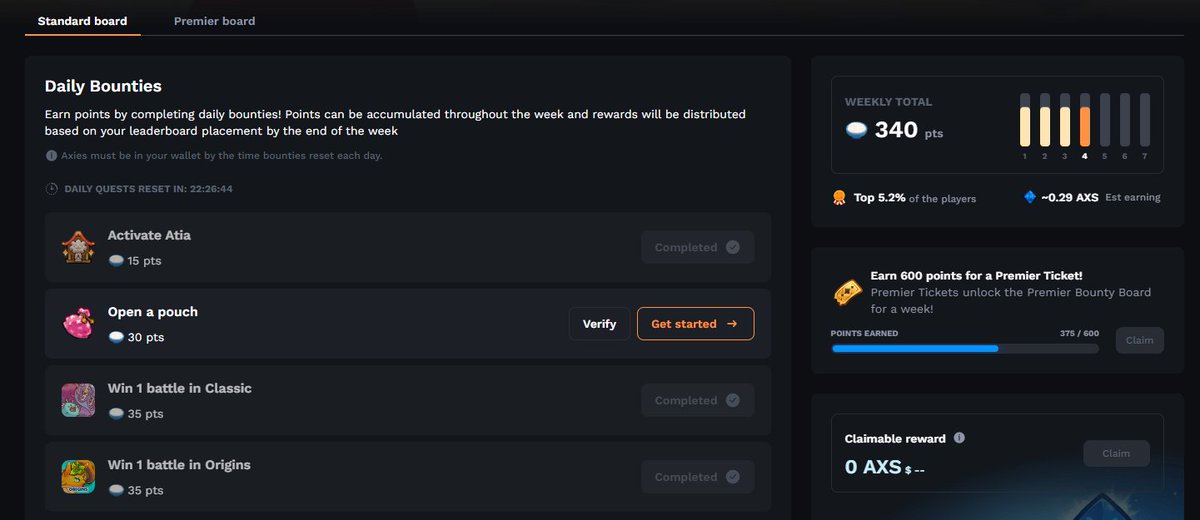
Task: Select day 1 bar in weekly chart
Action: click(x=1025, y=121)
